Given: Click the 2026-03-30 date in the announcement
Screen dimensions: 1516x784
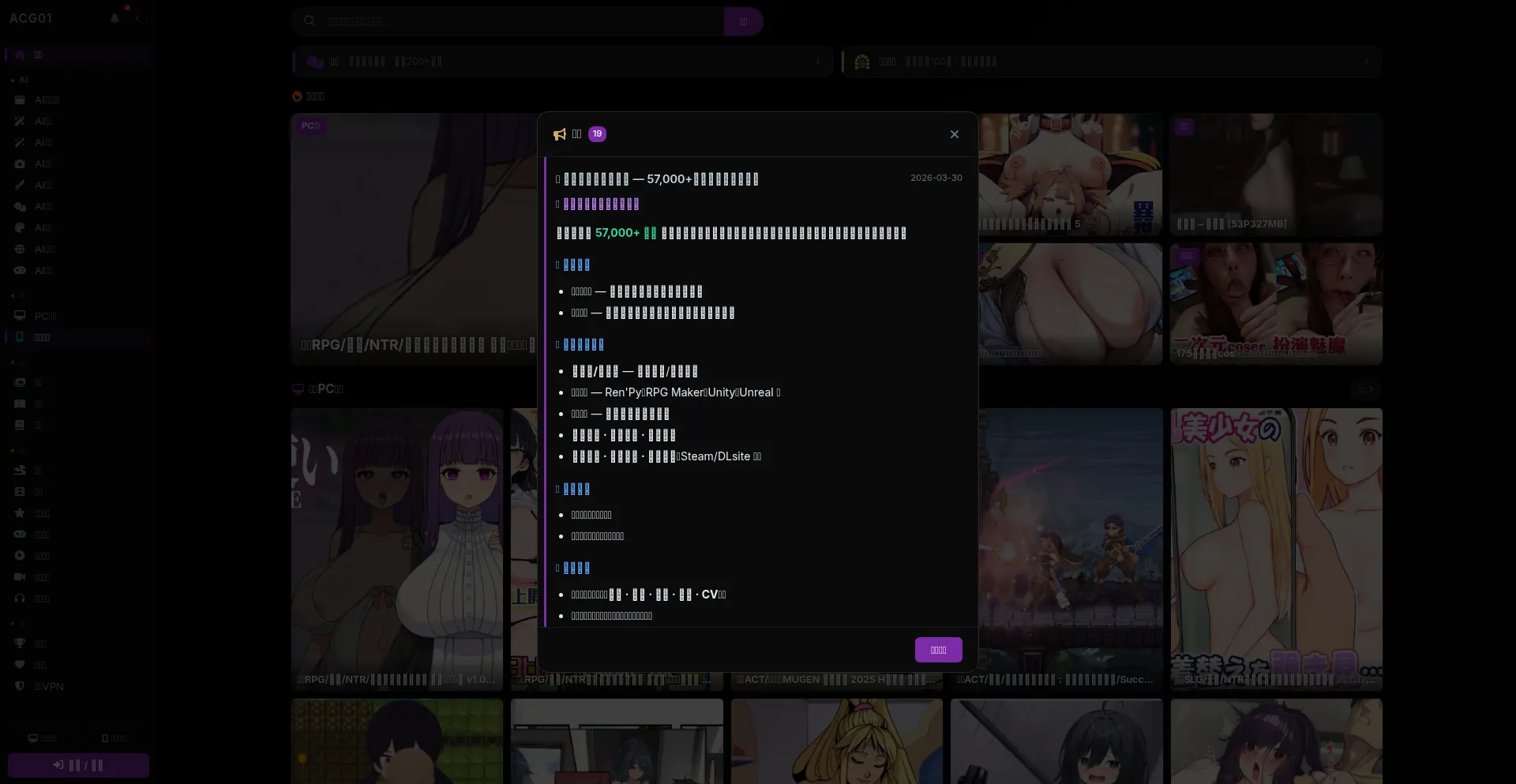Looking at the screenshot, I should (936, 178).
